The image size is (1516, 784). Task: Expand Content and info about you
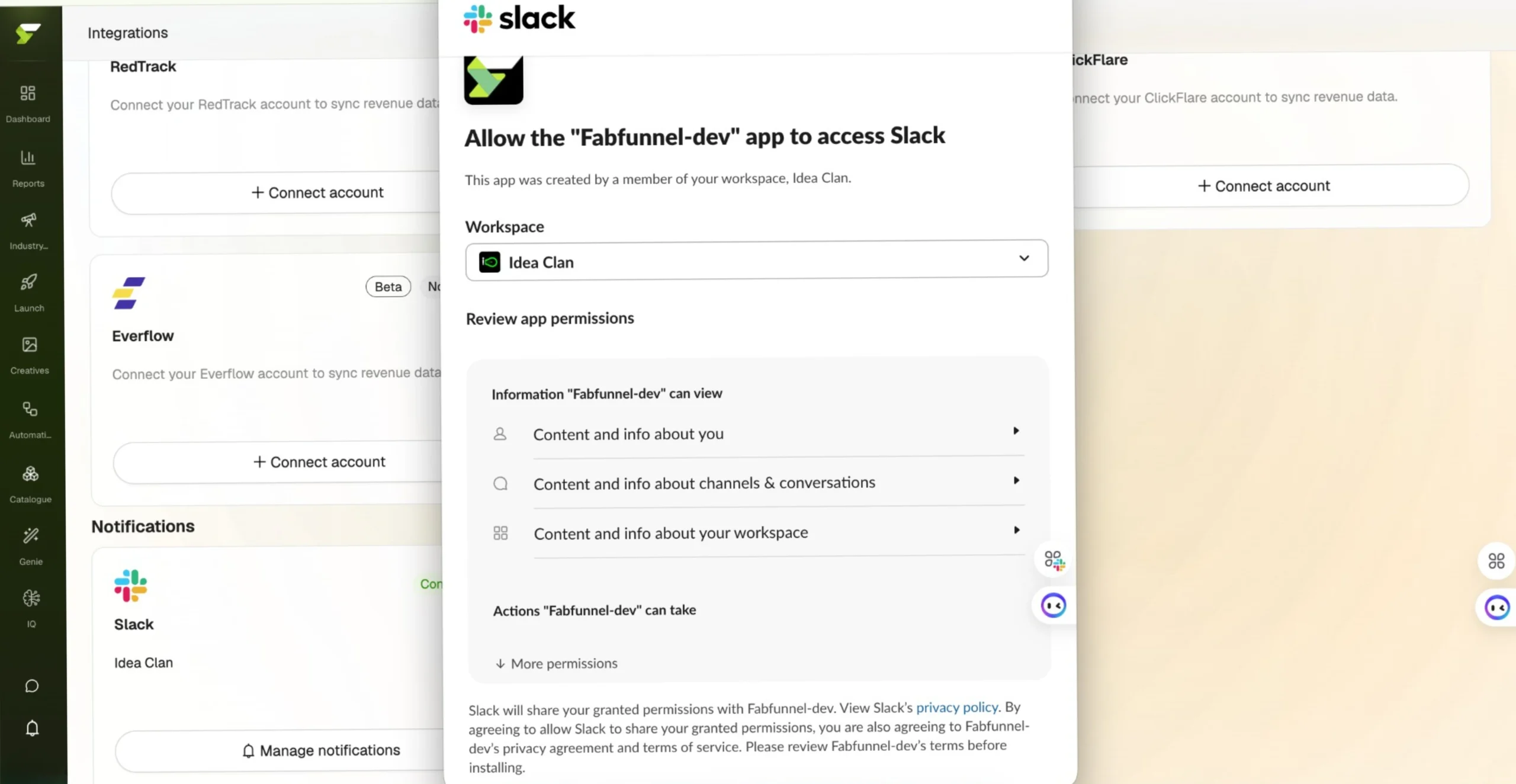757,433
